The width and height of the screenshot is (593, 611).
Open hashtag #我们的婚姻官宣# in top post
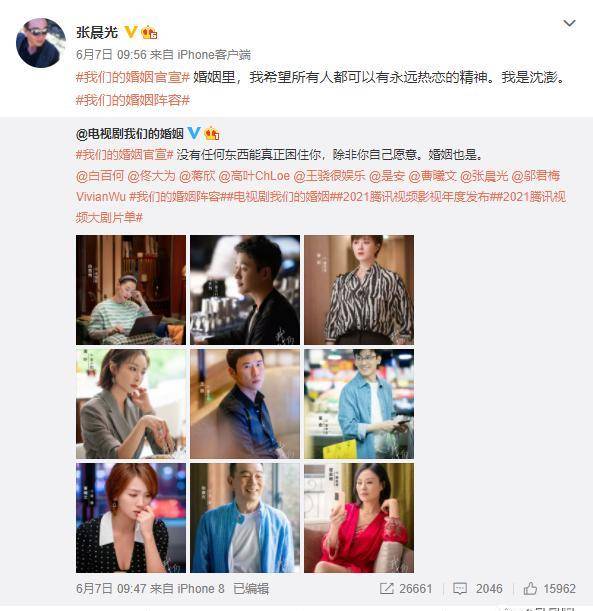133,77
